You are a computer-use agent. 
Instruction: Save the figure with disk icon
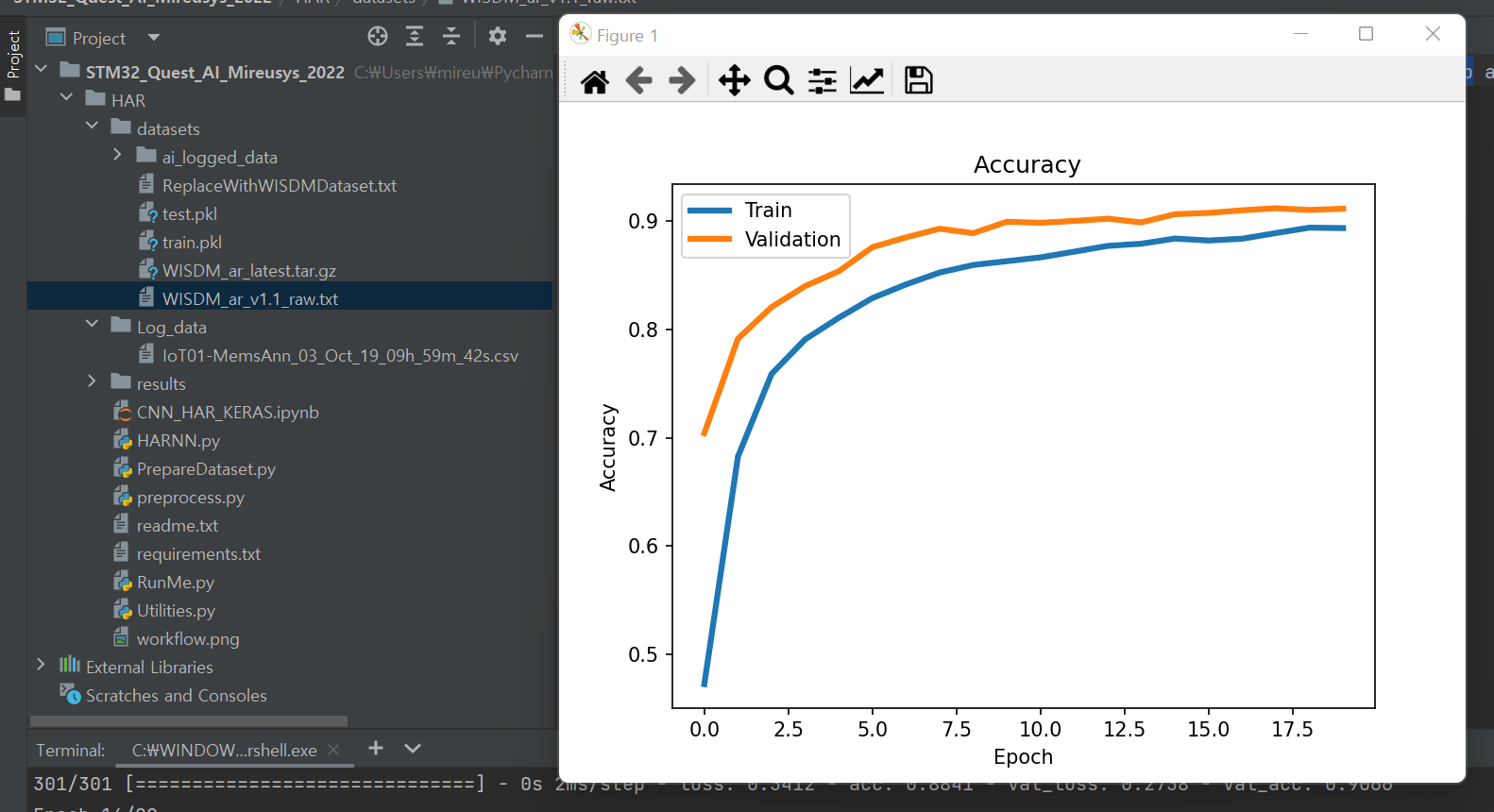[x=918, y=81]
